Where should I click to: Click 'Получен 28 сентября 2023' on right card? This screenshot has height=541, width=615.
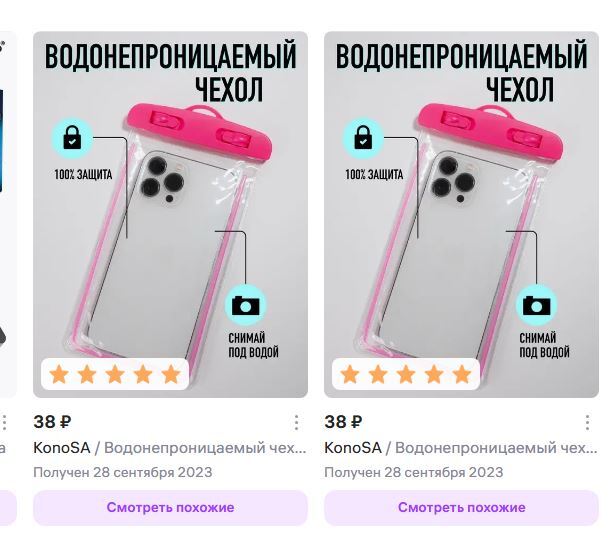click(x=413, y=472)
